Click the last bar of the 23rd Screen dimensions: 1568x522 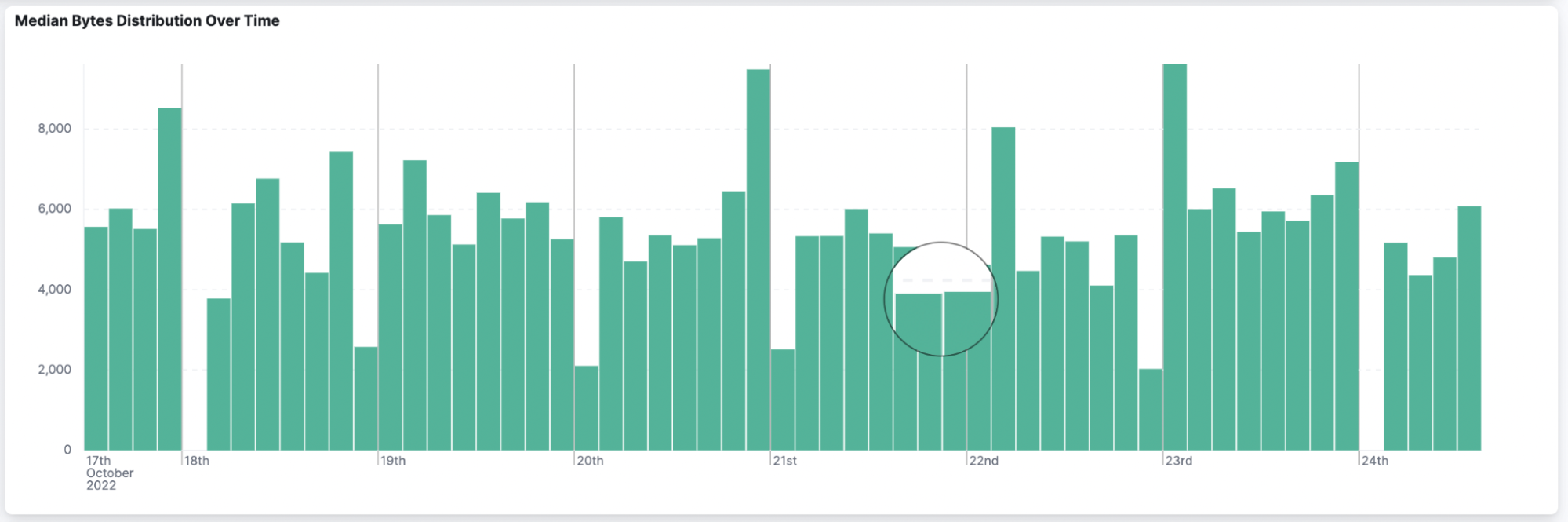coord(1347,306)
